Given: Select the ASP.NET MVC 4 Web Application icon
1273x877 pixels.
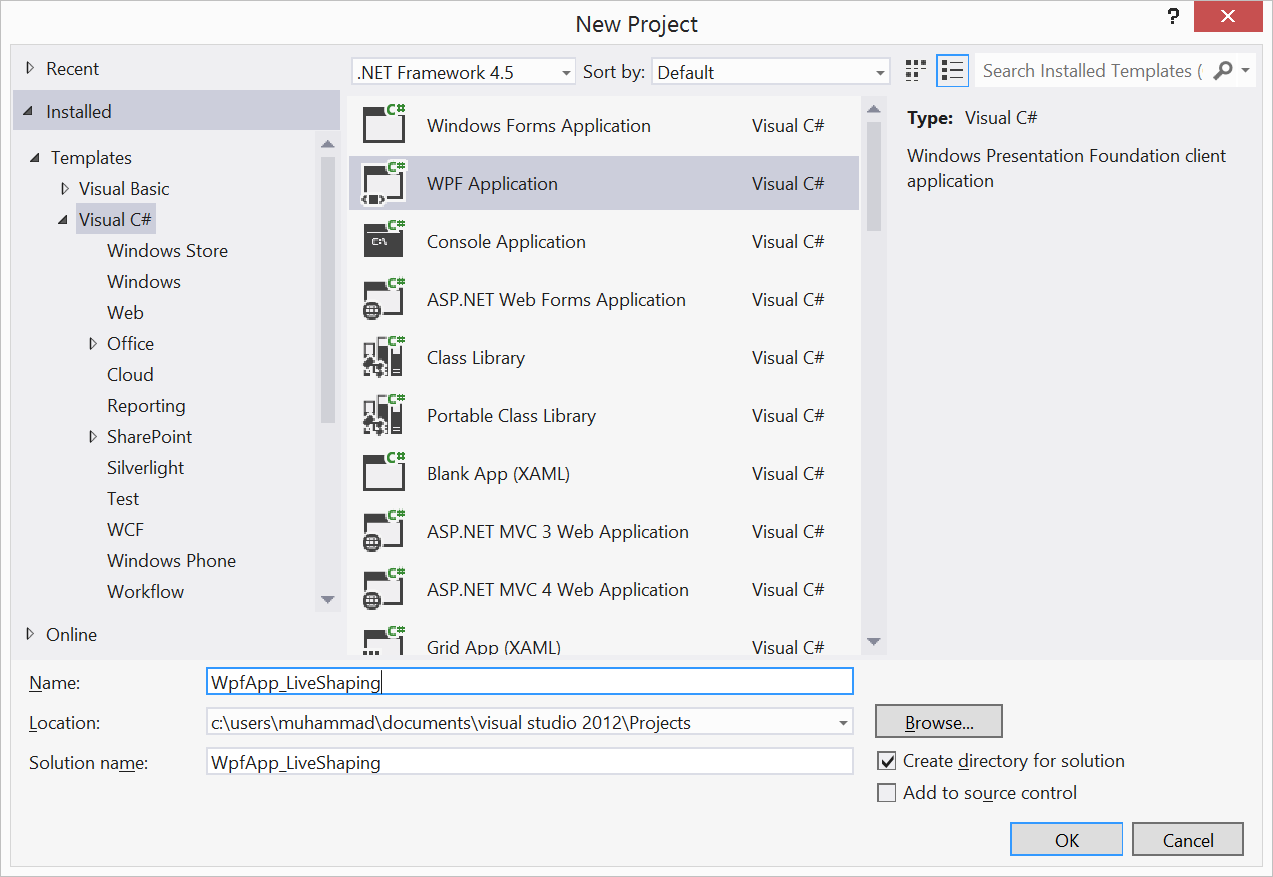Looking at the screenshot, I should pos(384,589).
